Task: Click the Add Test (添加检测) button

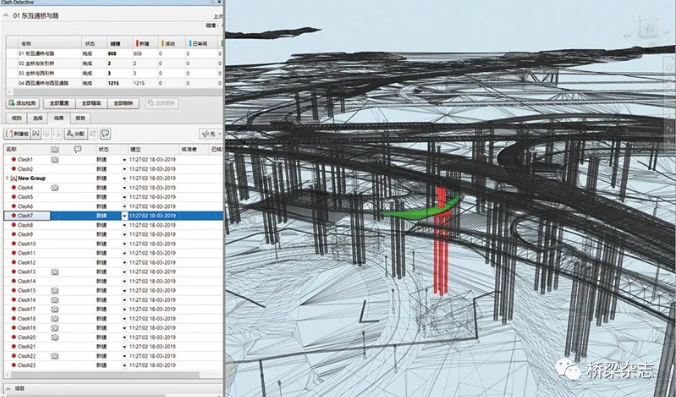Action: [x=23, y=103]
